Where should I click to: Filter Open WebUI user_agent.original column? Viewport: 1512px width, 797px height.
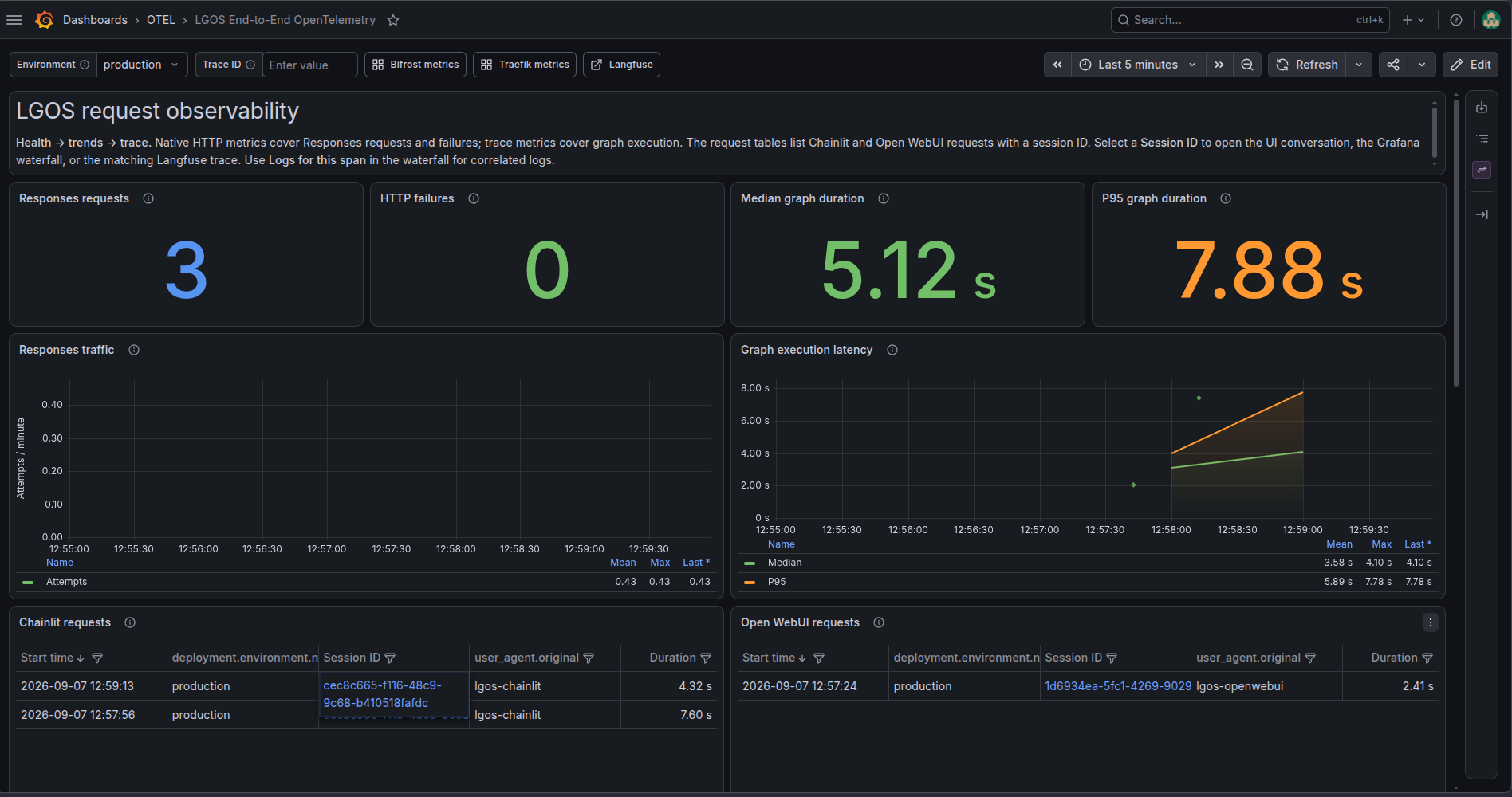click(x=1310, y=658)
